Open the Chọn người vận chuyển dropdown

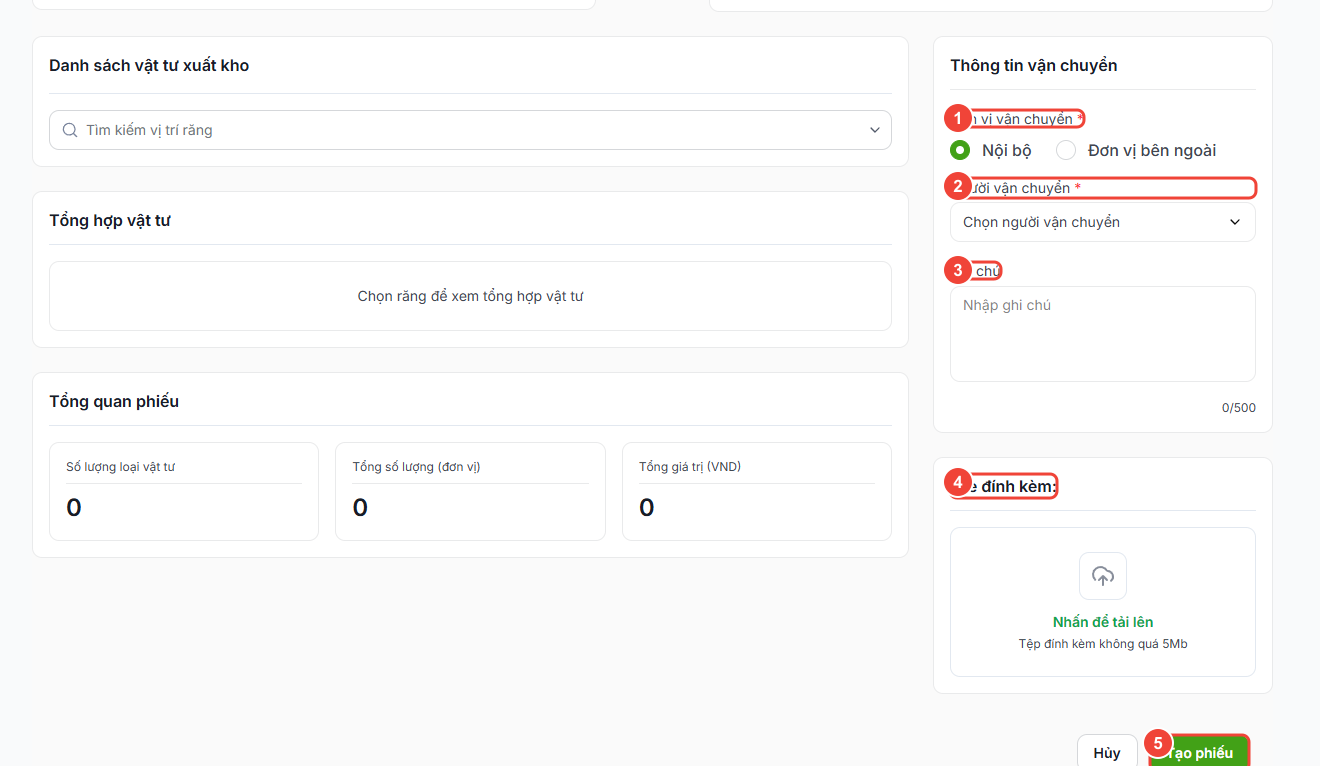(1102, 222)
